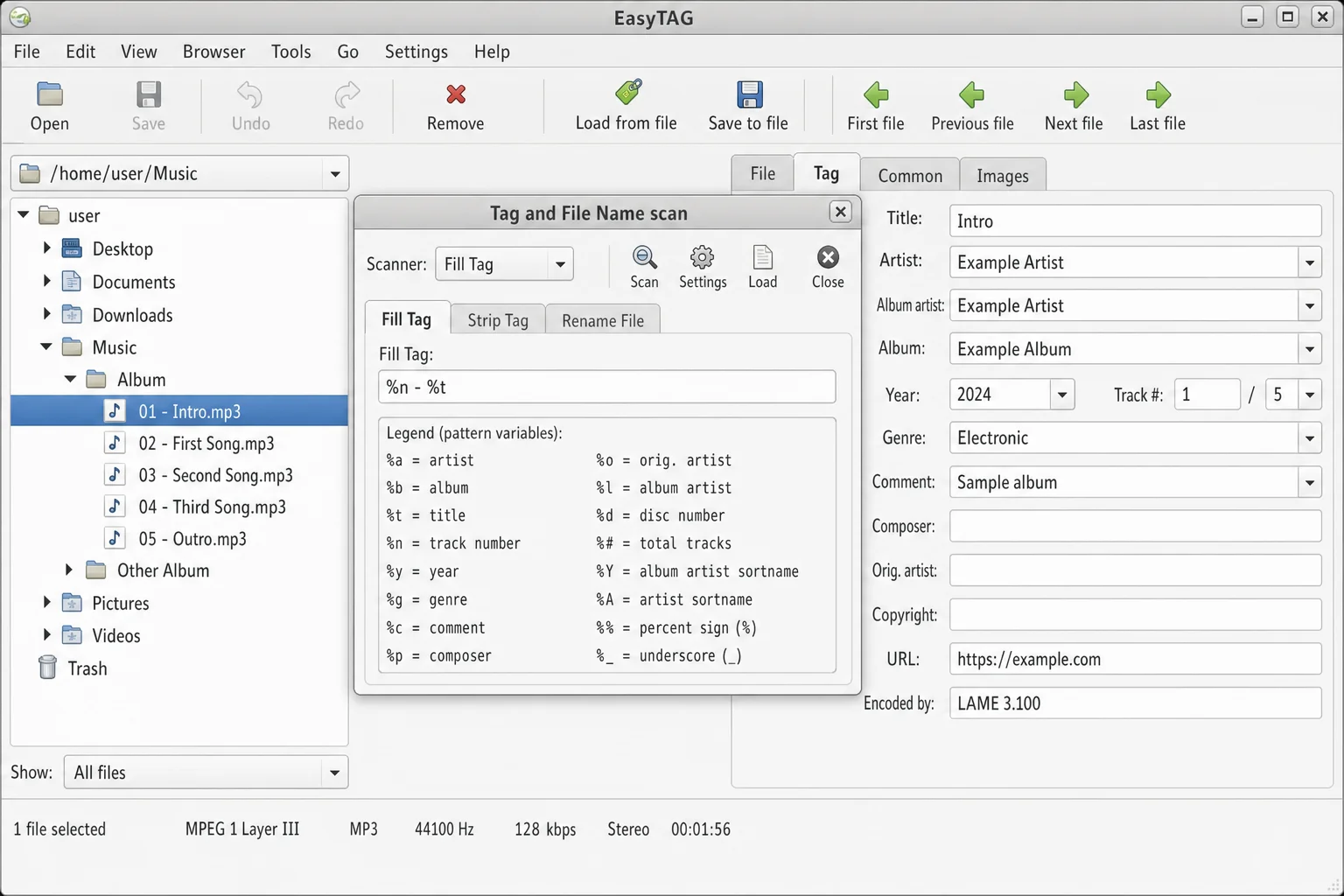Click the Open folder toolbar icon

(50, 94)
